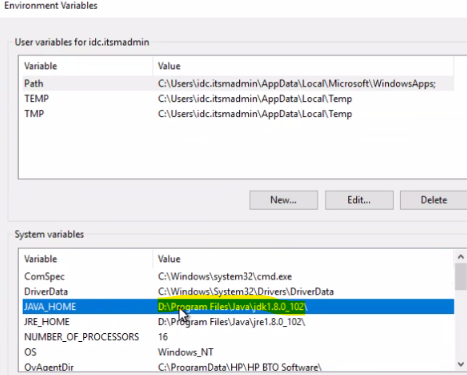This screenshot has width=467, height=375.
Task: Select the OS system variable
Action: pyautogui.click(x=238, y=352)
